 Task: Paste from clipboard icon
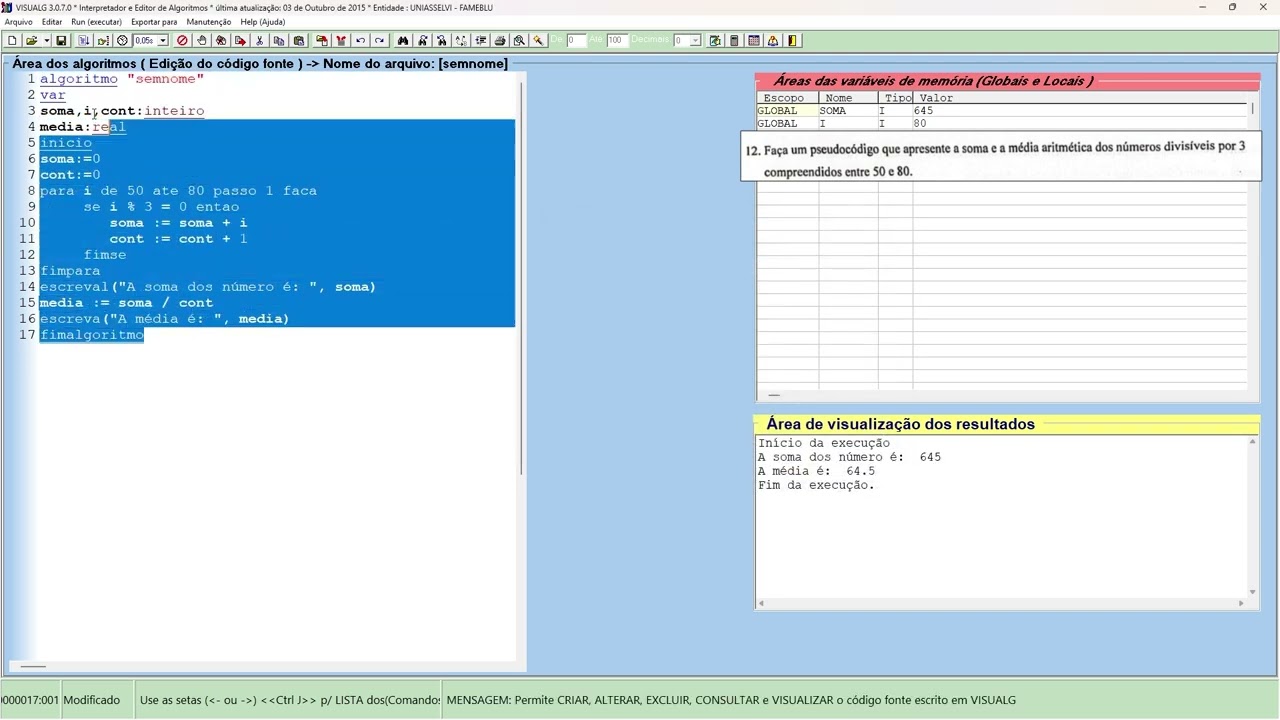pos(298,41)
